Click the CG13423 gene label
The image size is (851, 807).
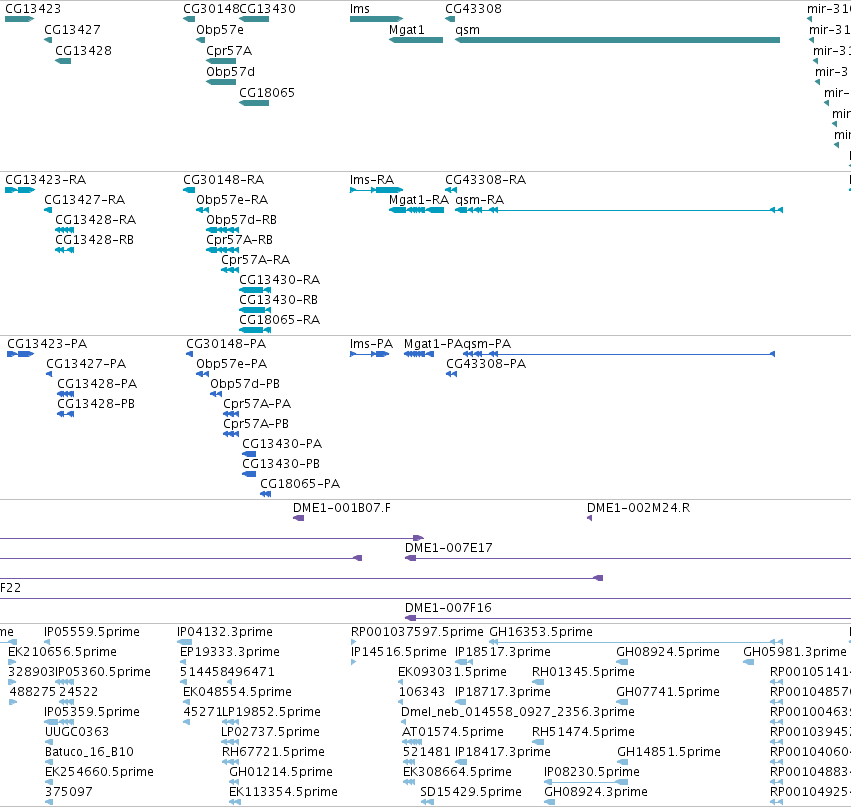point(33,9)
